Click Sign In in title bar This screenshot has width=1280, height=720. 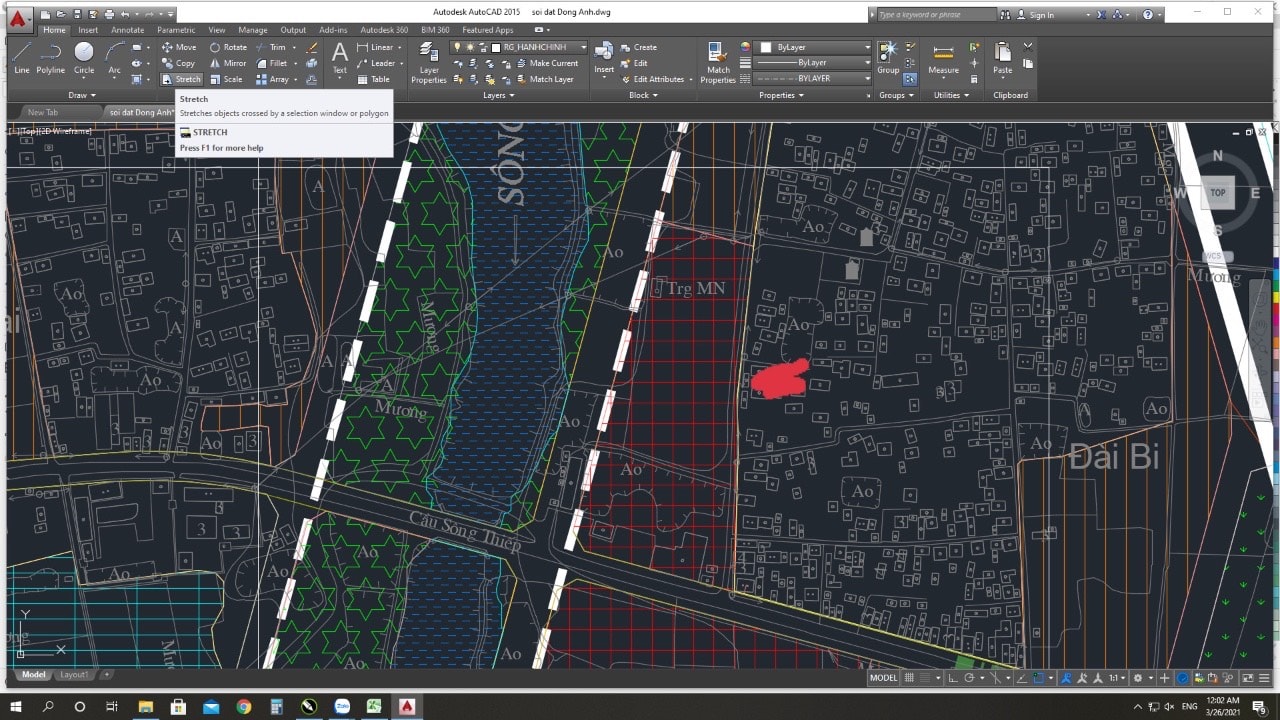tap(1041, 15)
